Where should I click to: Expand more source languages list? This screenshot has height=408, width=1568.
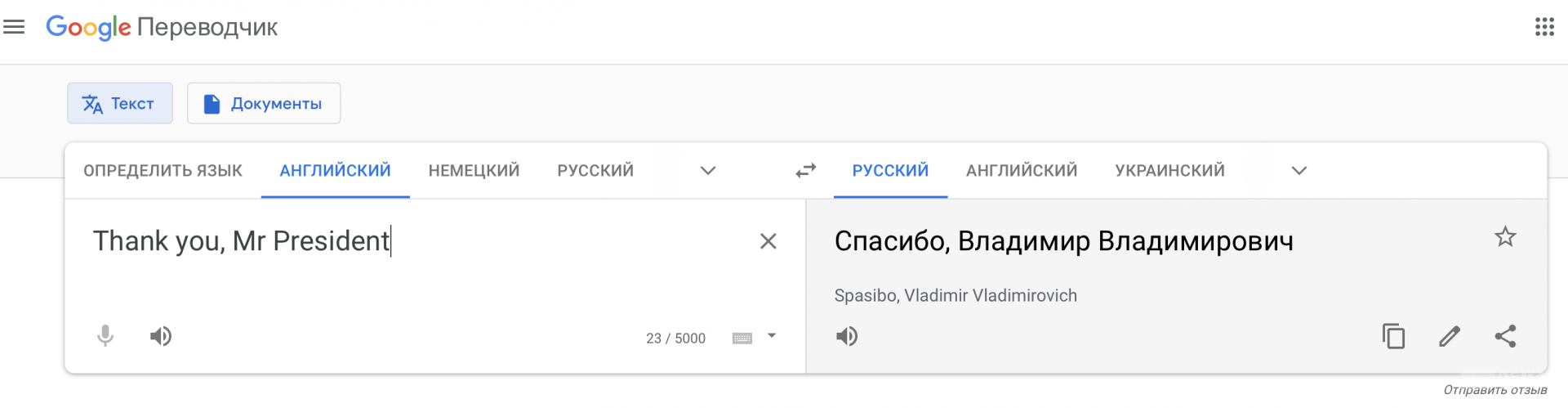[708, 171]
